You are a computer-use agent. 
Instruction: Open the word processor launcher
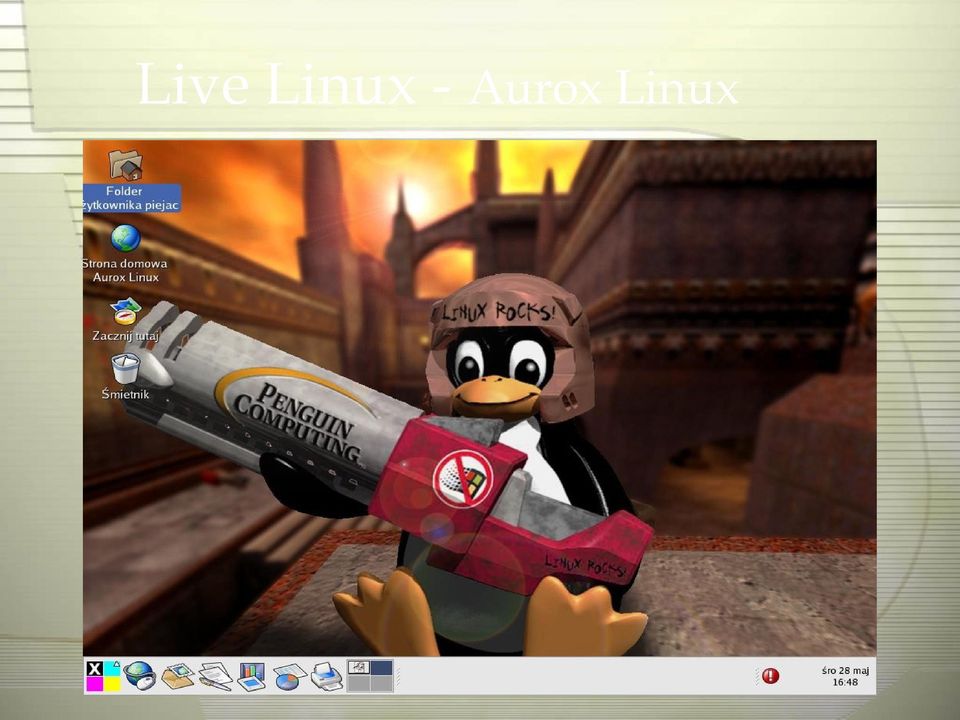215,677
